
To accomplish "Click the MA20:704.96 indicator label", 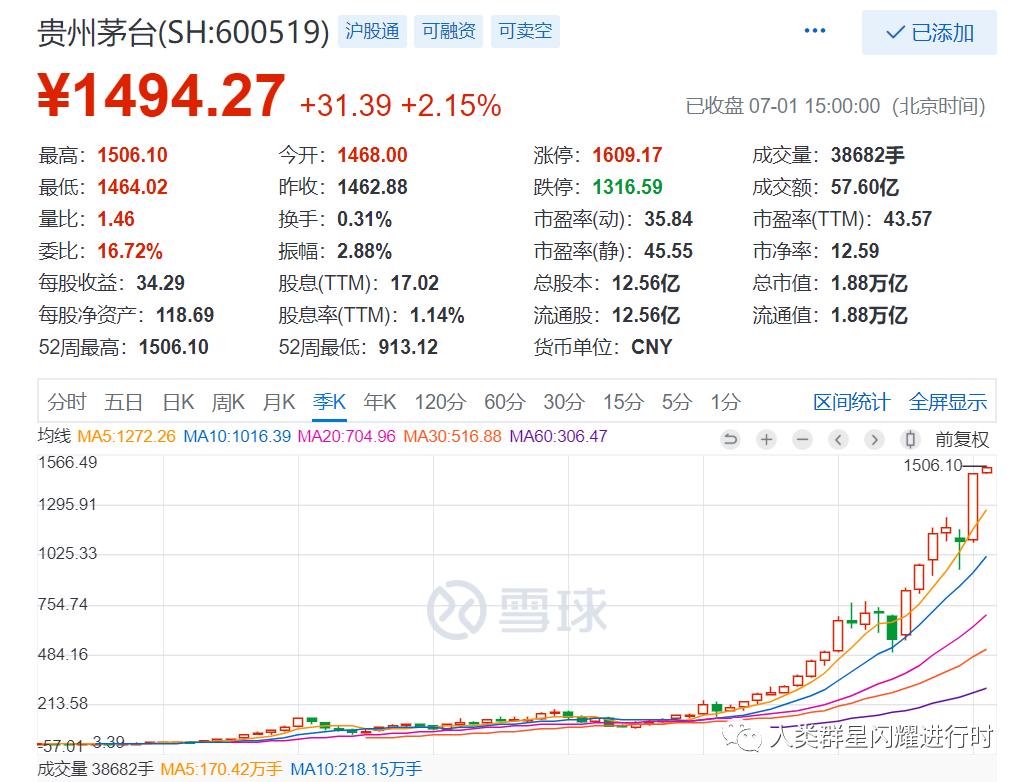I will [x=347, y=436].
